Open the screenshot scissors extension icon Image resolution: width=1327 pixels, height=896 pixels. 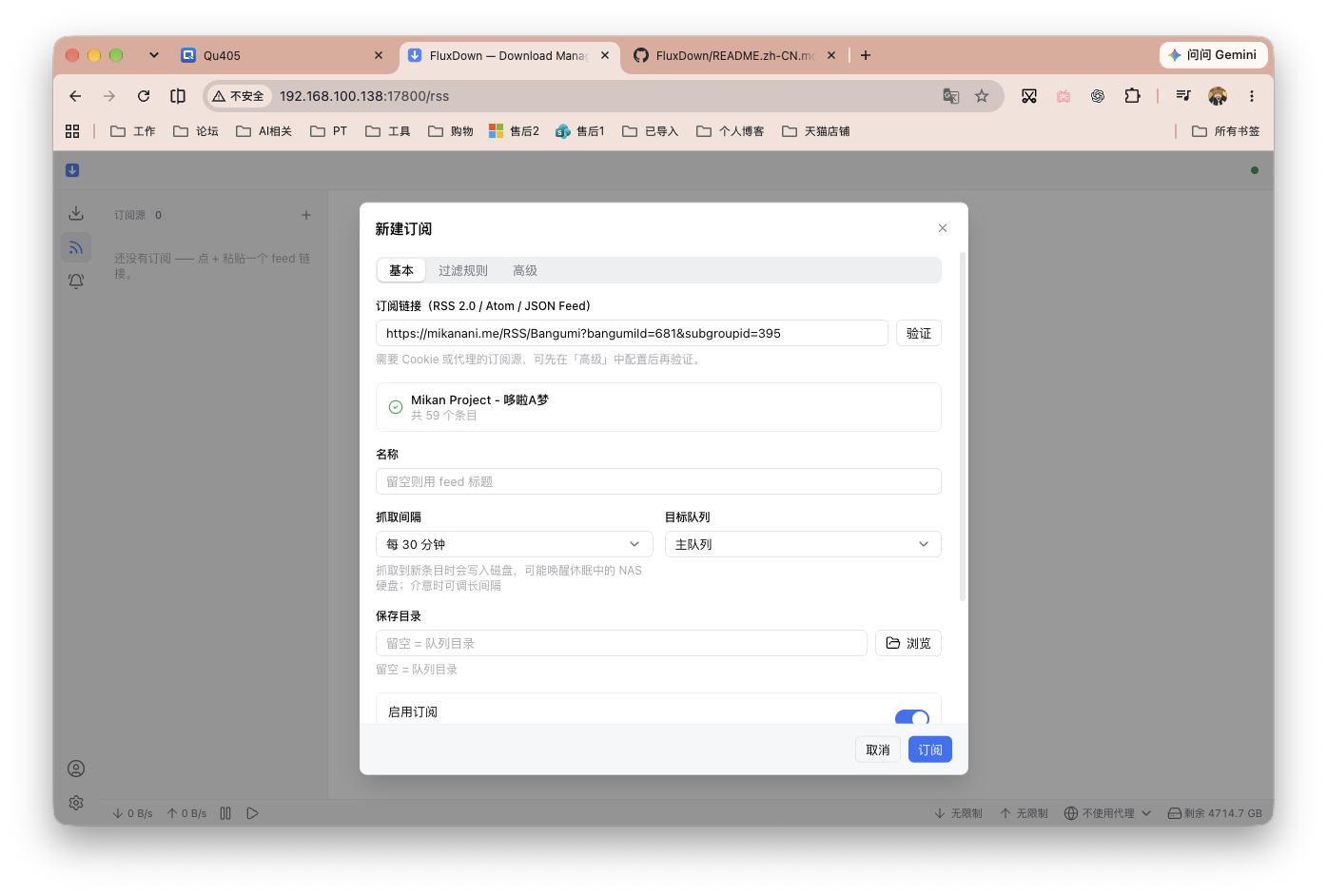[1029, 96]
